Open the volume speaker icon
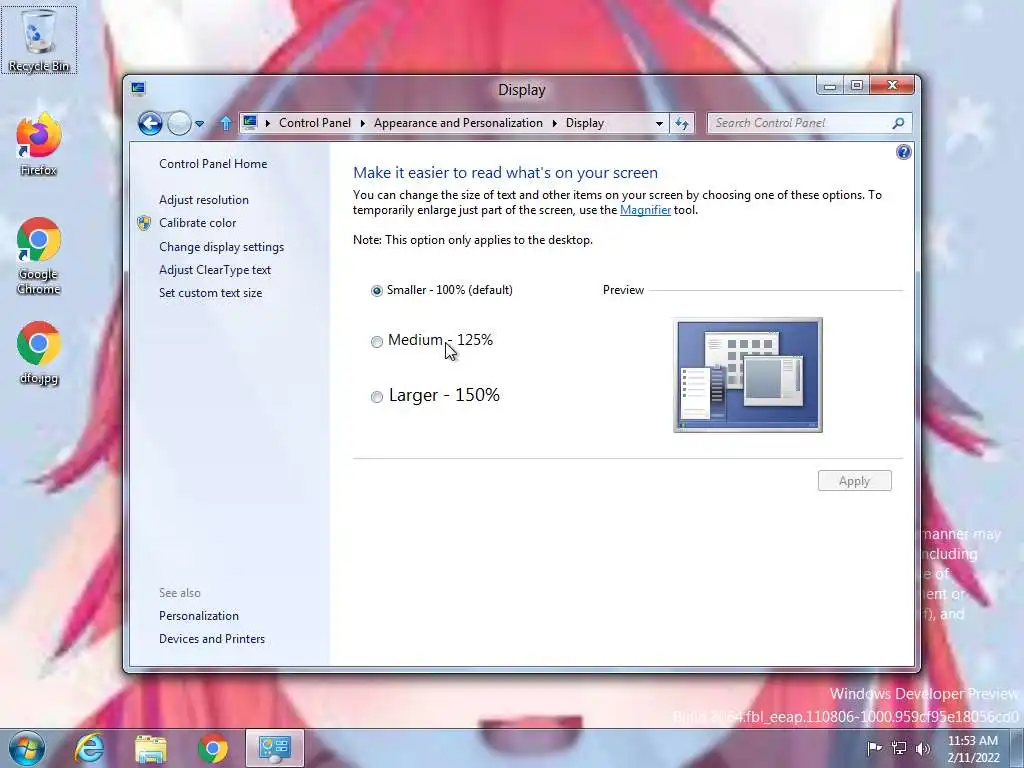Viewport: 1024px width, 768px height. coord(923,748)
